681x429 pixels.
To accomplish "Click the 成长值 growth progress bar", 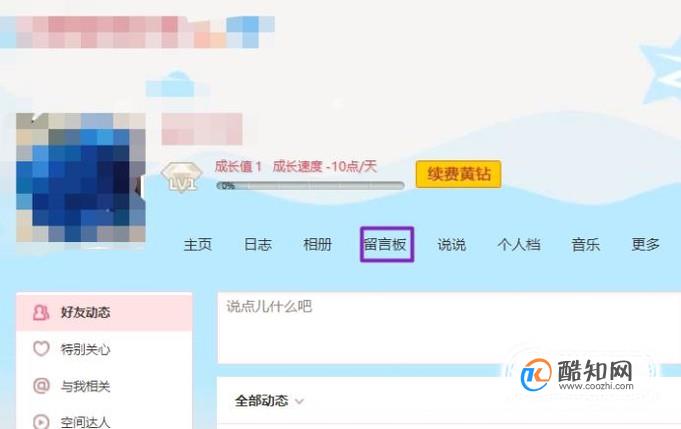I will coord(311,186).
